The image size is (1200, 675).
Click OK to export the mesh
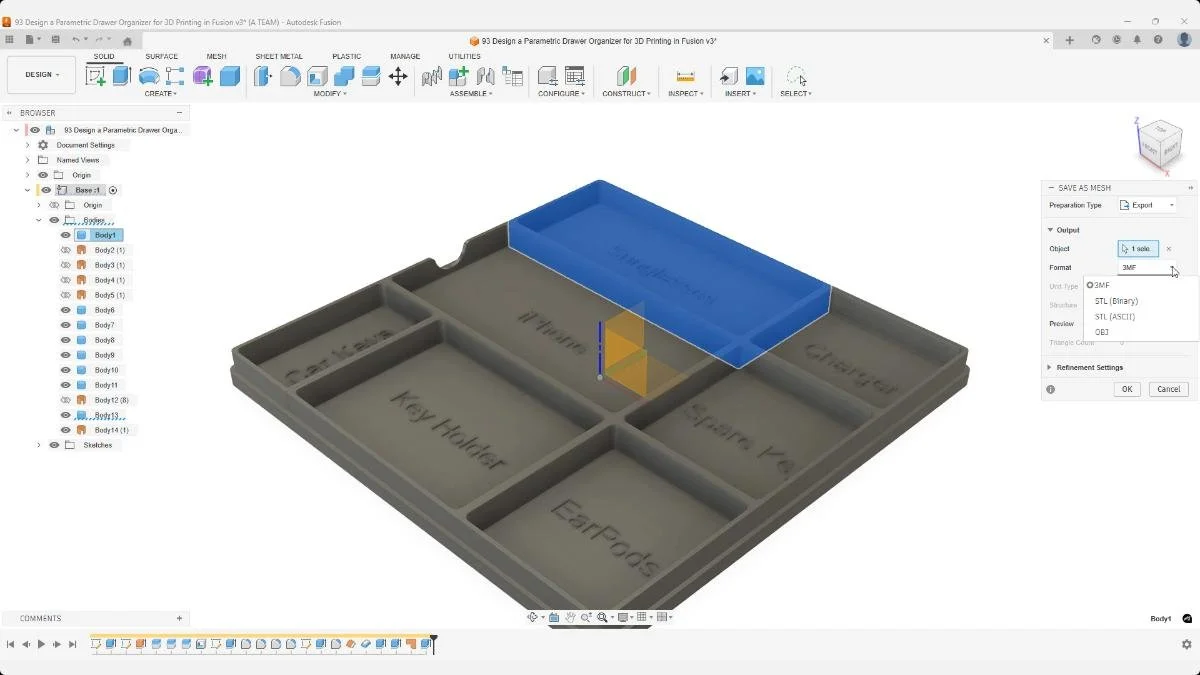1127,389
